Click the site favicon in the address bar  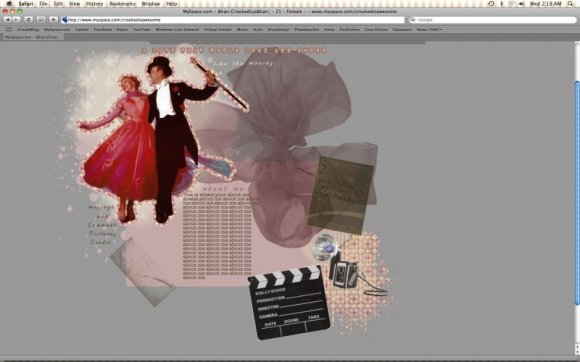click(65, 20)
